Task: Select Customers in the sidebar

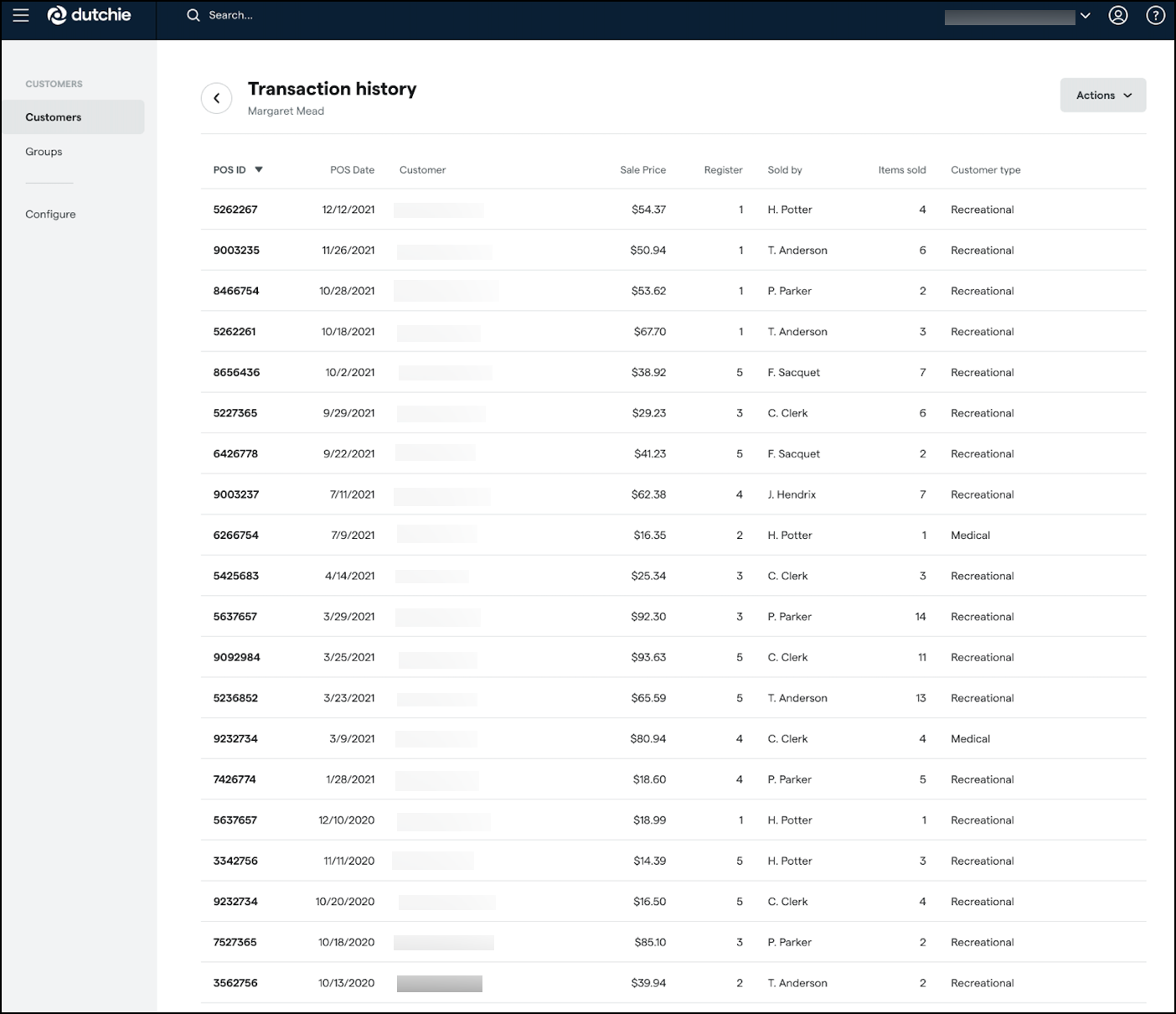Action: click(x=53, y=116)
